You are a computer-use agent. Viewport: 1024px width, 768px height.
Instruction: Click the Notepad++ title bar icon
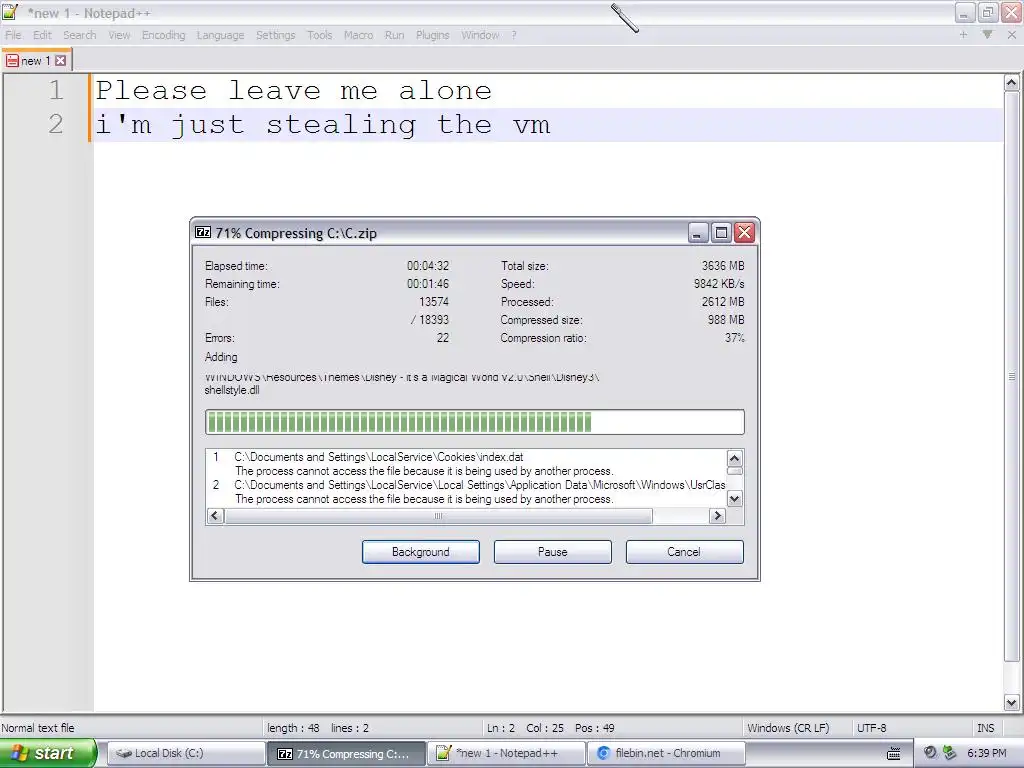coord(10,12)
